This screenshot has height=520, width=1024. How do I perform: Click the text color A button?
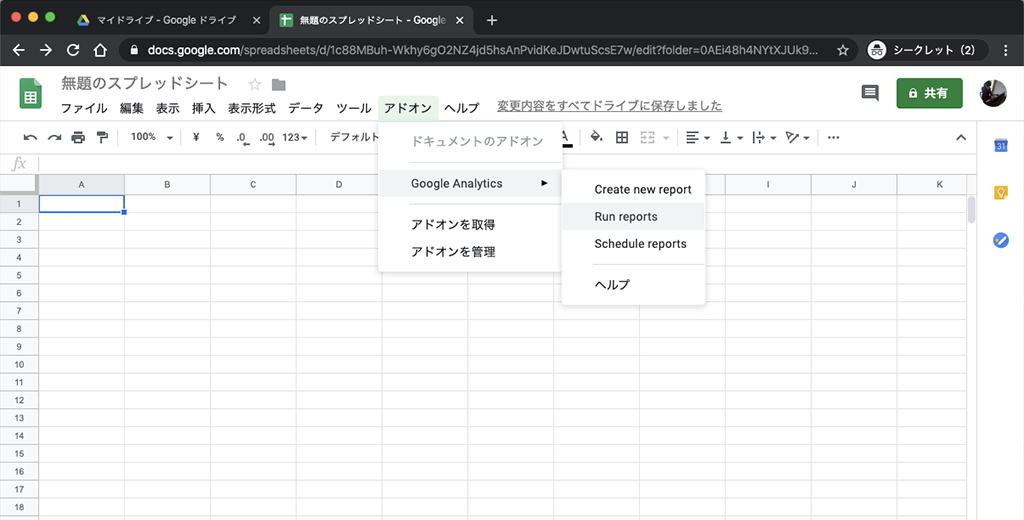(566, 137)
